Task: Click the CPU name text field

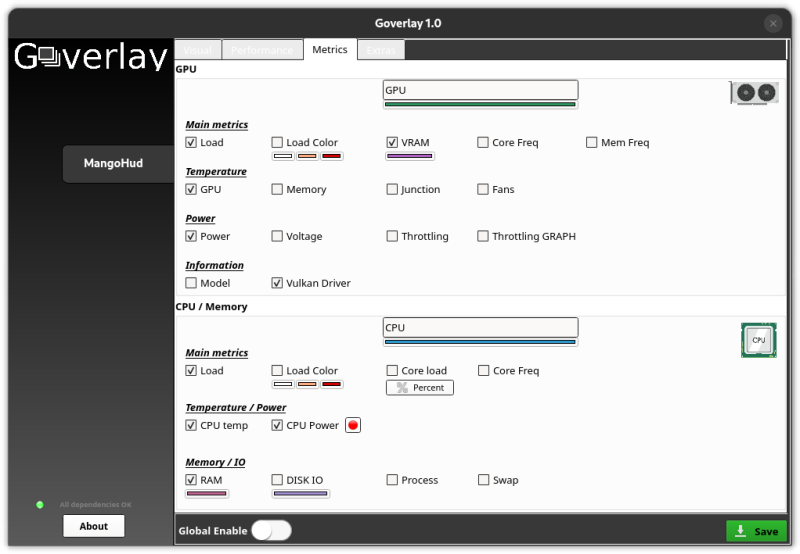Action: 480,328
